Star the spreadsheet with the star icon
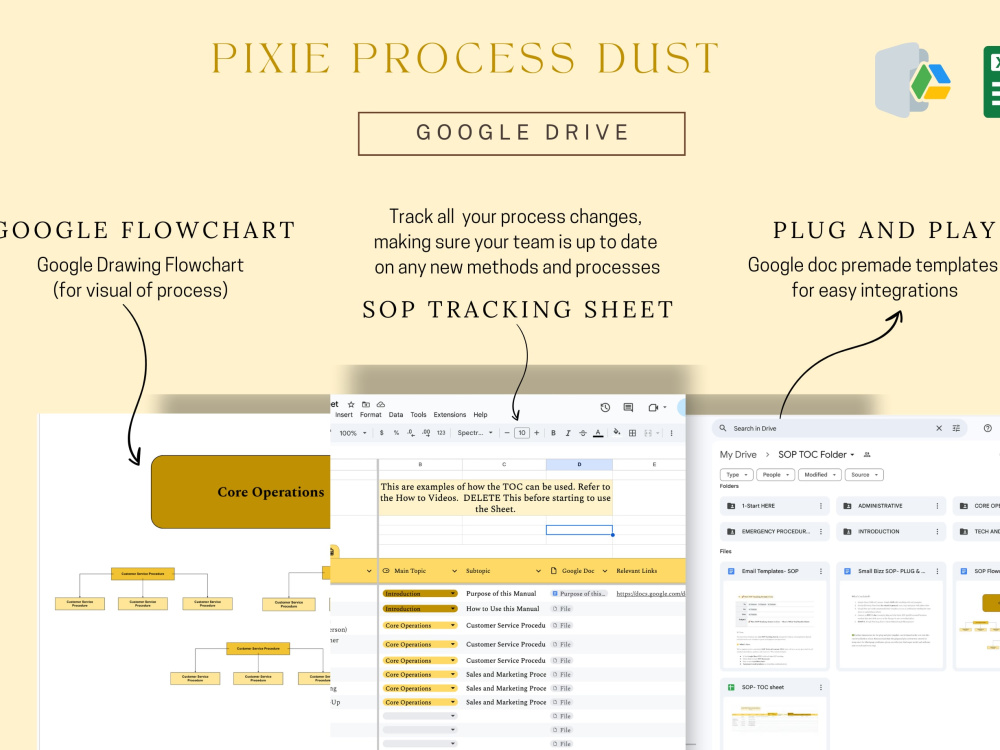The width and height of the screenshot is (1000, 750). (x=351, y=404)
